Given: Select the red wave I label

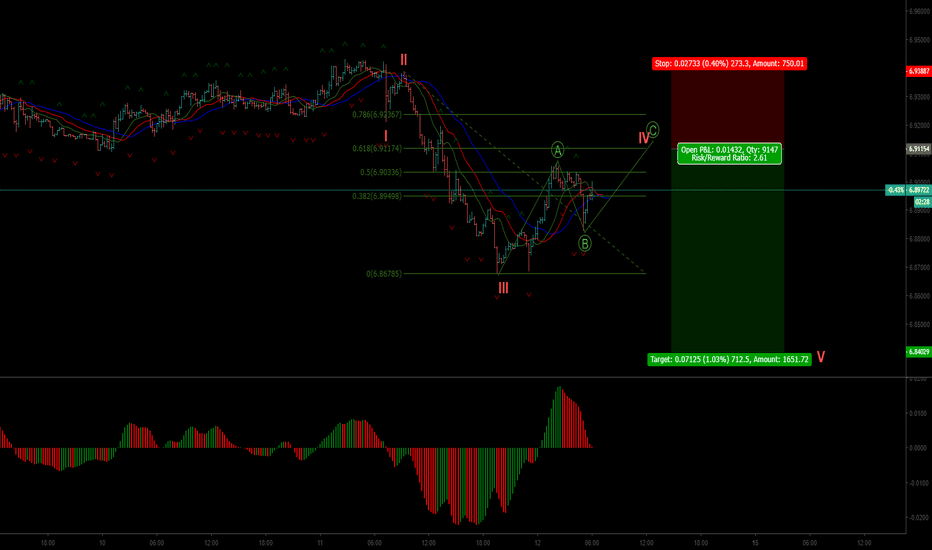Looking at the screenshot, I should click(x=386, y=136).
